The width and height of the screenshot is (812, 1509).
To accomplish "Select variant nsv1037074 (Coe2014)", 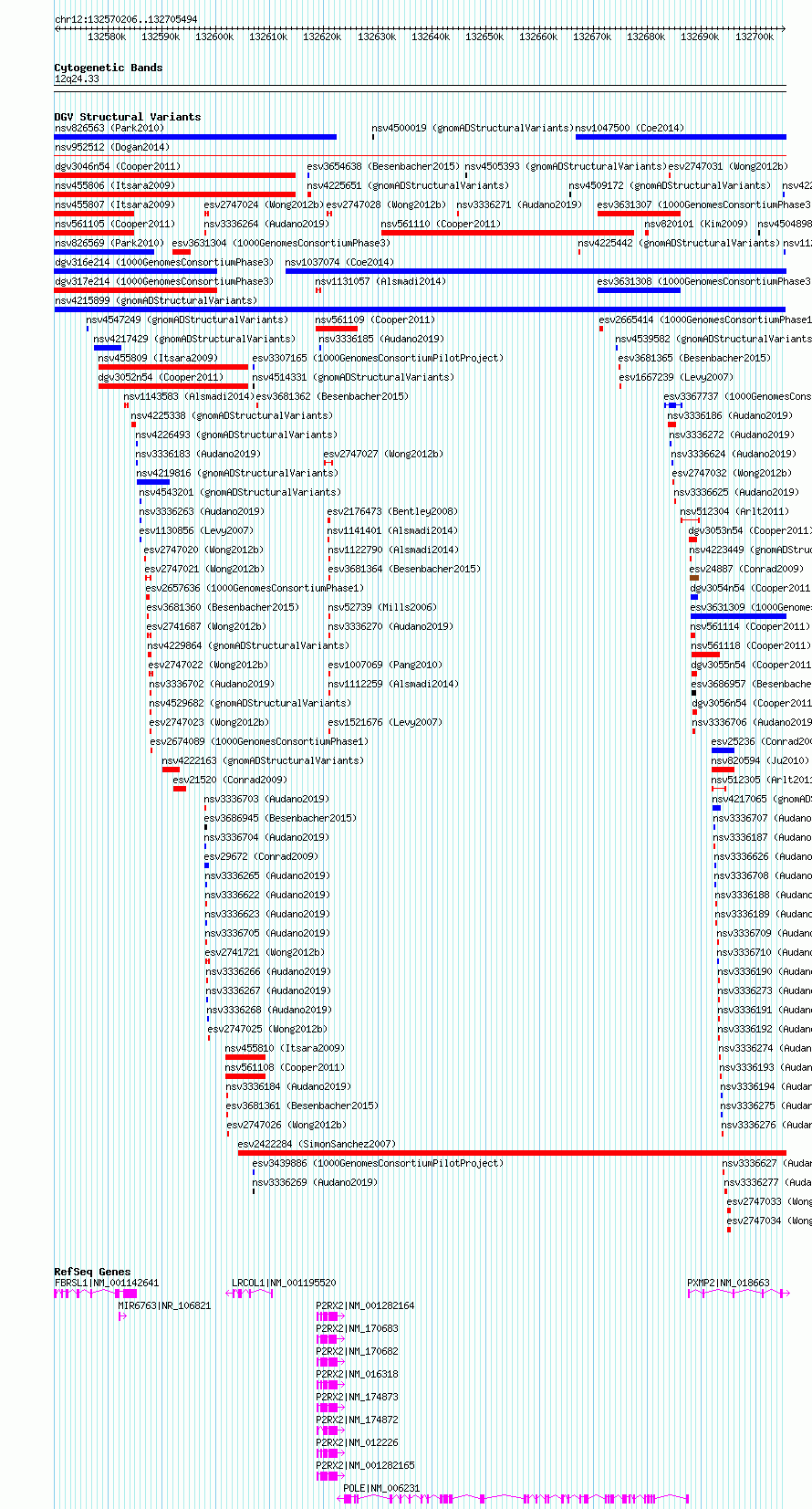I will coord(339,262).
